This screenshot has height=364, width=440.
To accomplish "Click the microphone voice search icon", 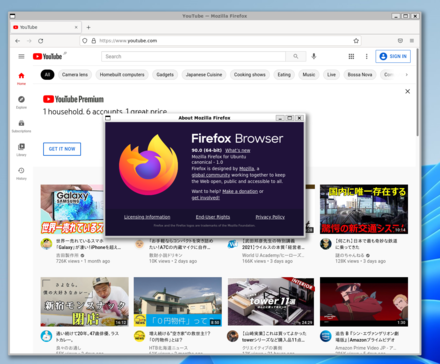I will [x=314, y=56].
